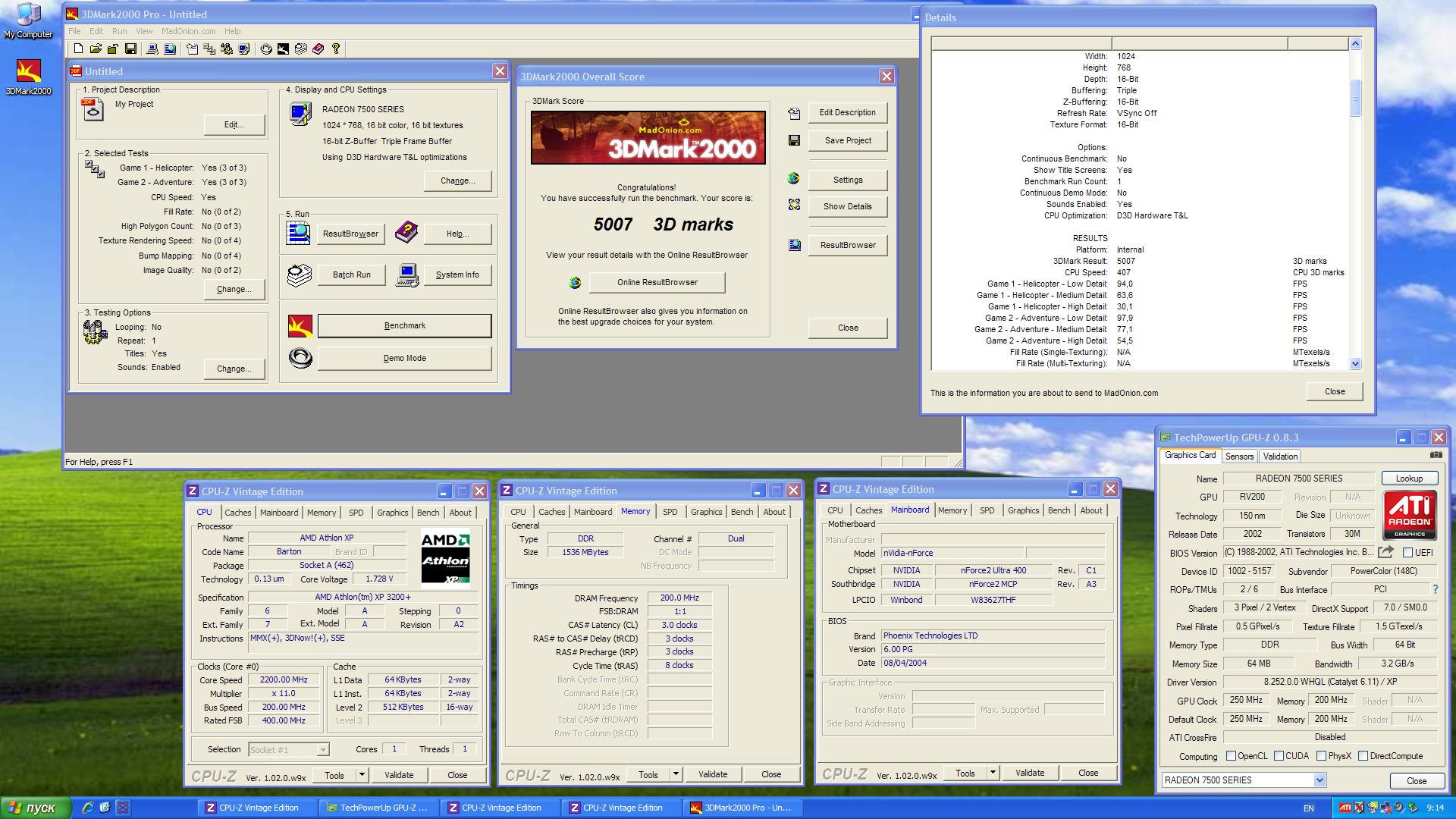Click the Demo Mode button

click(405, 359)
